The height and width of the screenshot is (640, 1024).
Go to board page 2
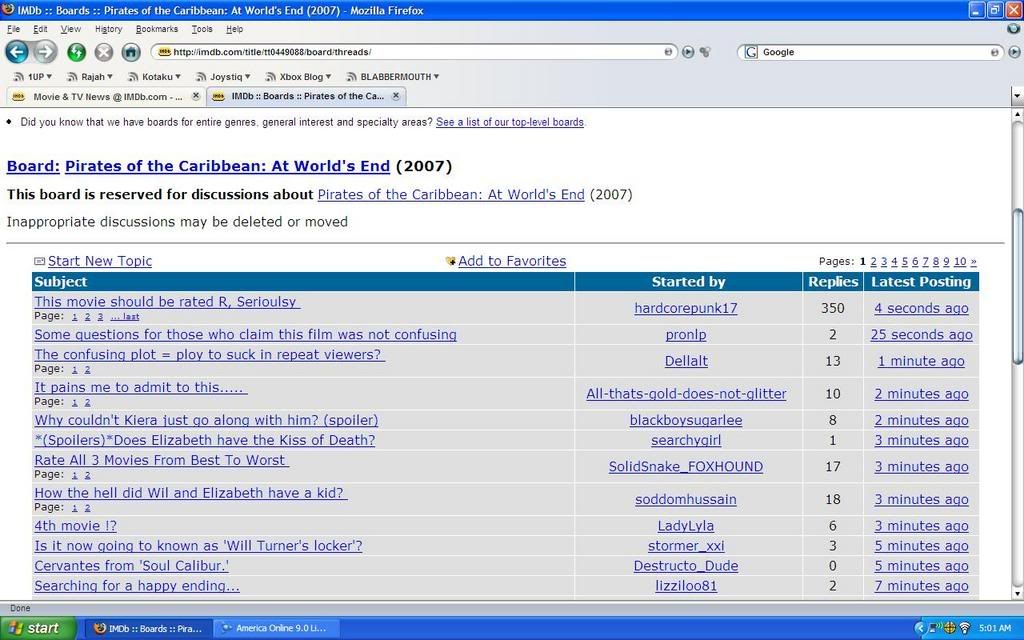pyautogui.click(x=873, y=261)
